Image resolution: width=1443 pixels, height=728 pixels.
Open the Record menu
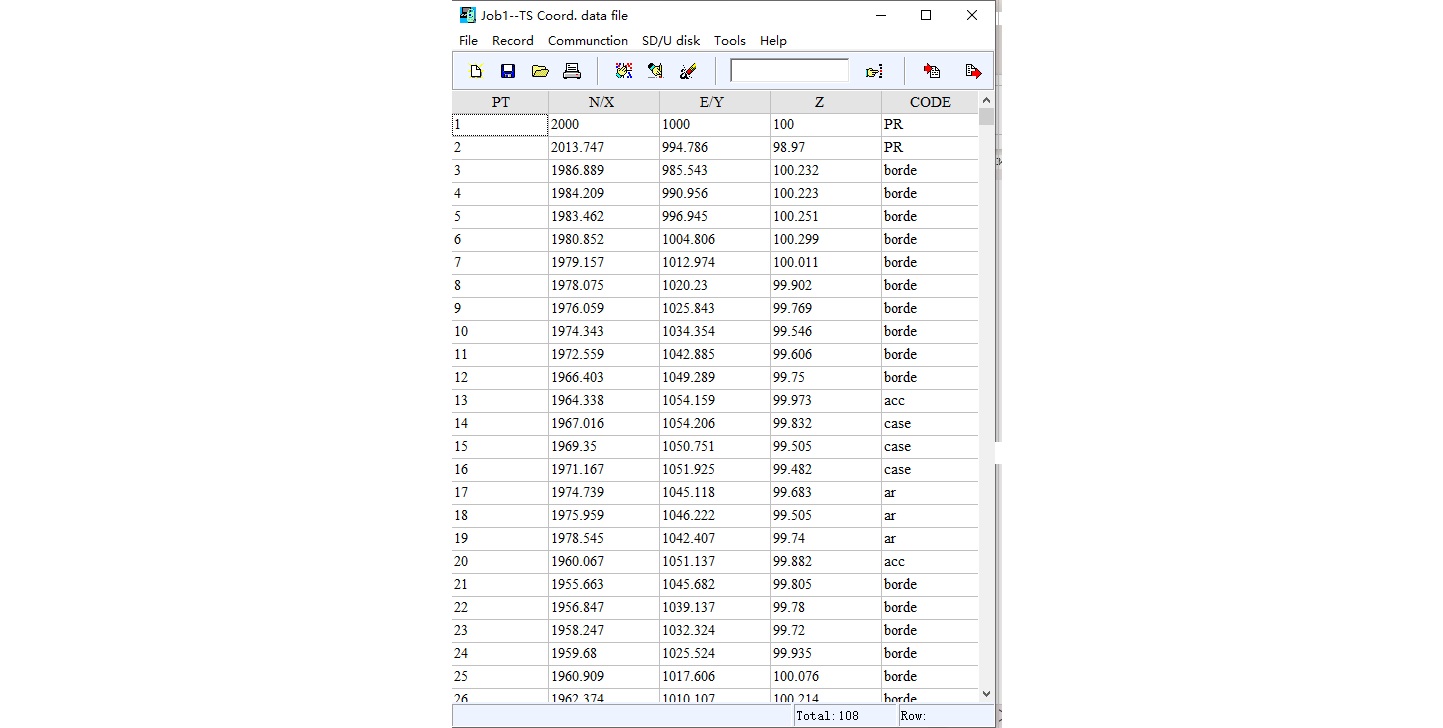[x=512, y=41]
